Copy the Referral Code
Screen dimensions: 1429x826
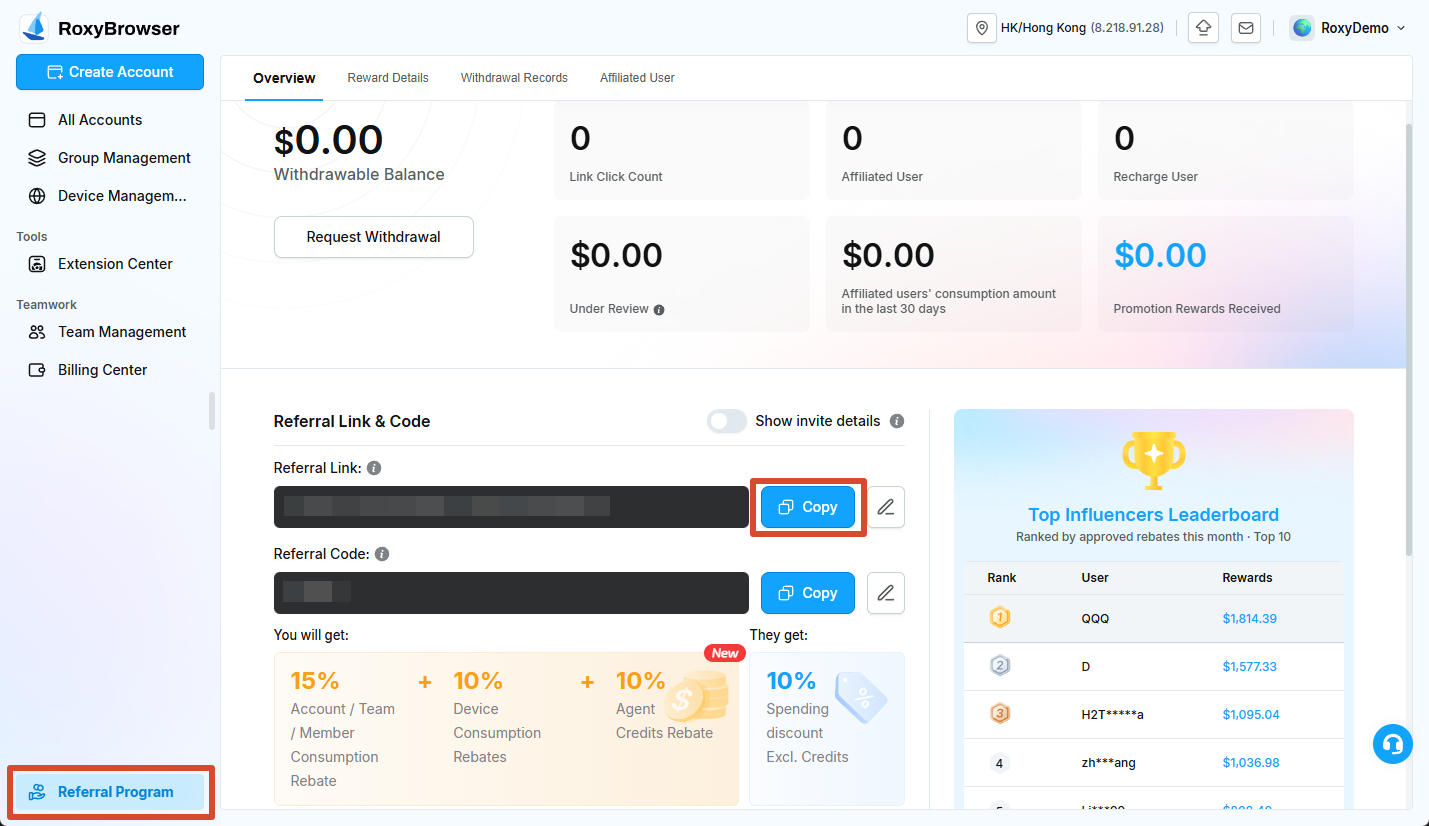(x=808, y=593)
